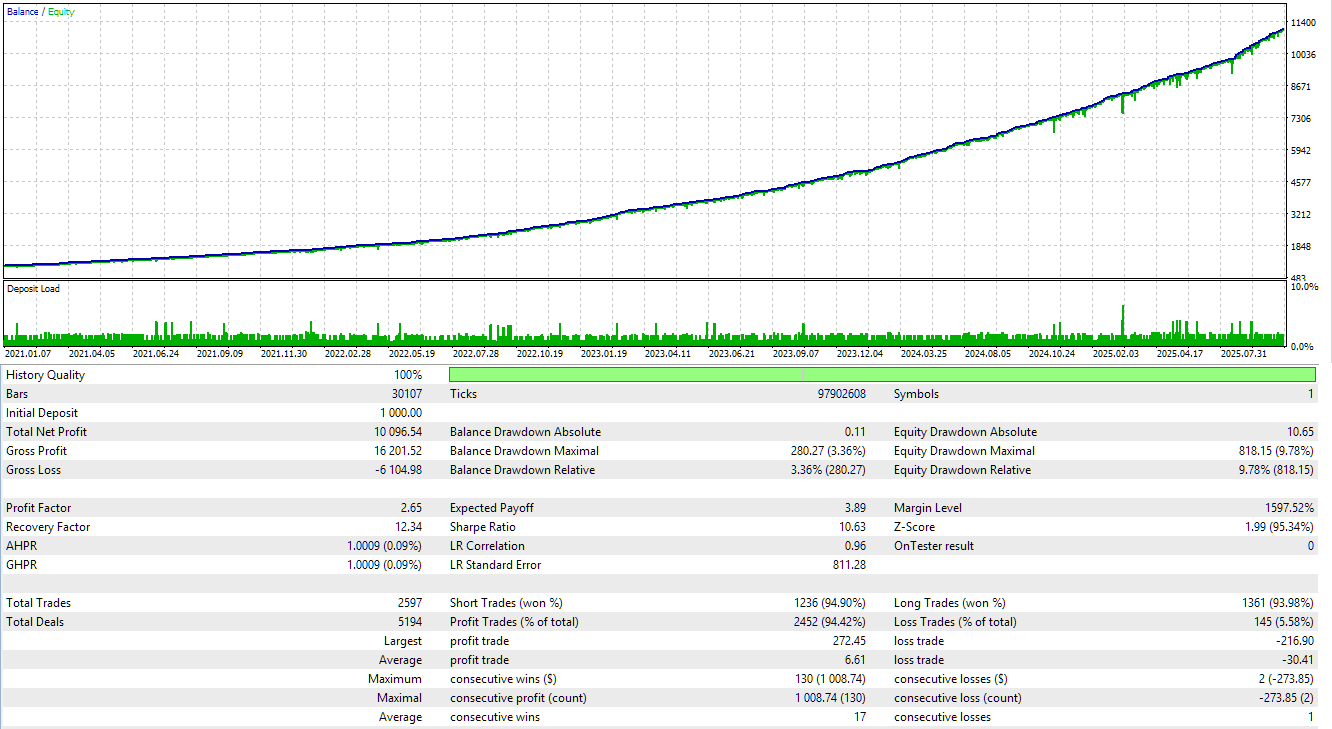Screen dimensions: 1332x729
Task: Click the Initial Deposit value 1 000.00
Action: point(401,413)
